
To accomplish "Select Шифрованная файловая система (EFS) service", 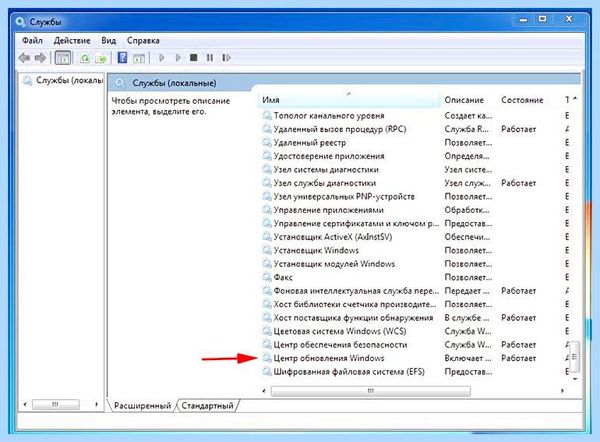I will tap(349, 371).
